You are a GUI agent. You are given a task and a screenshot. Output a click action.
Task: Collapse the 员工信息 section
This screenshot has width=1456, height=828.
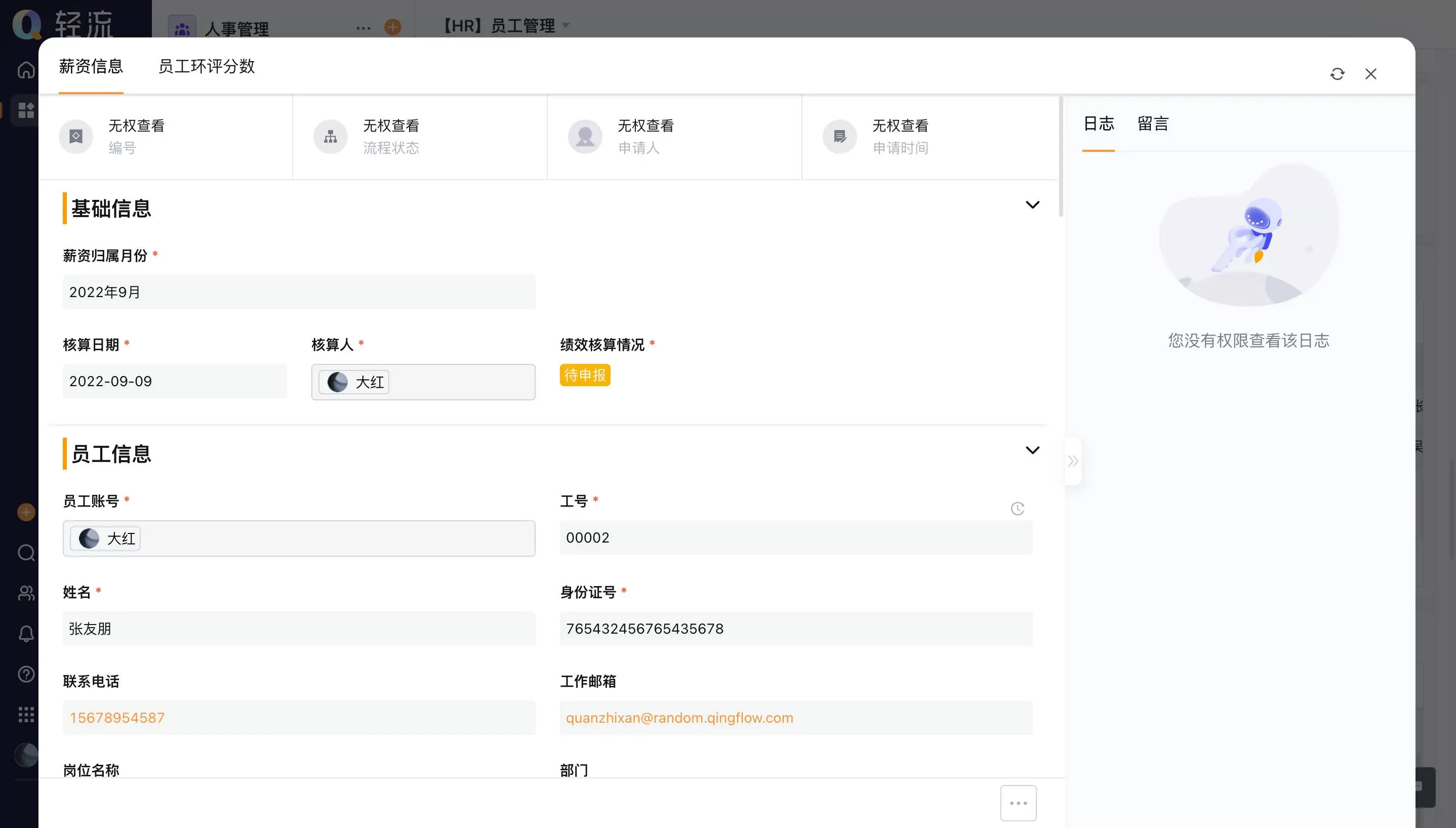1032,450
